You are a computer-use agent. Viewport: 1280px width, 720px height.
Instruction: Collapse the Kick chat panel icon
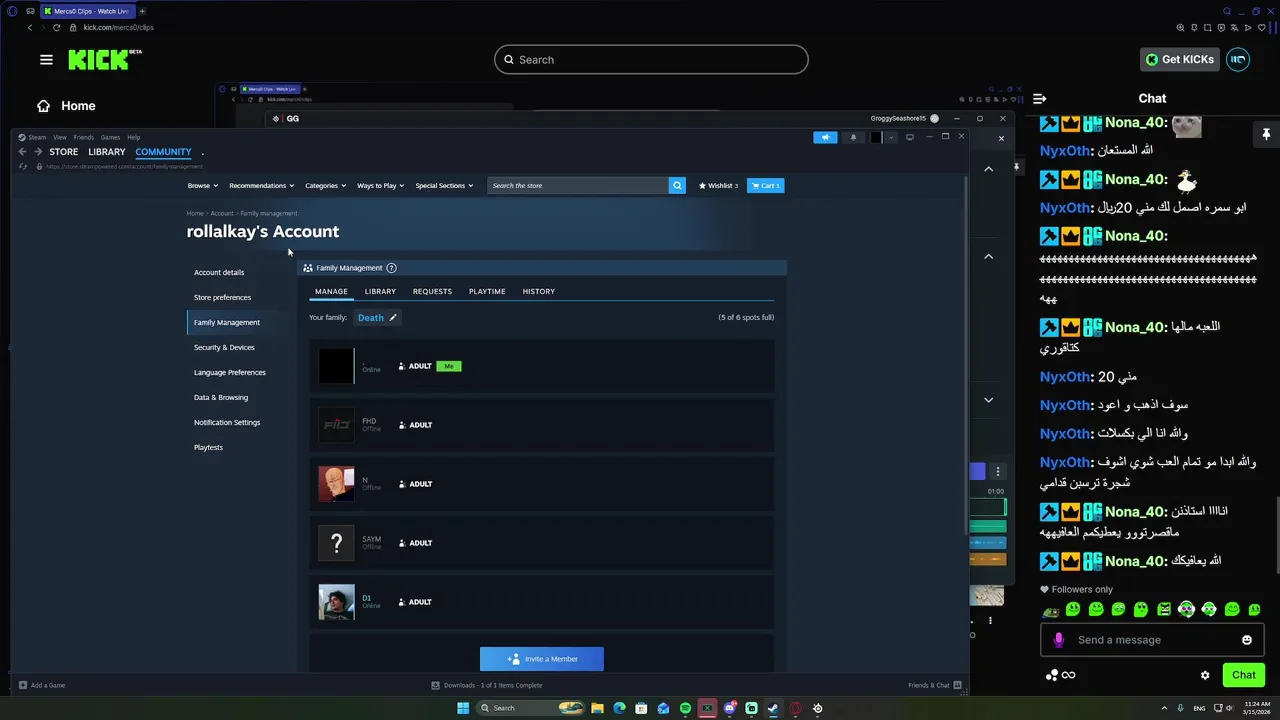tap(1040, 98)
